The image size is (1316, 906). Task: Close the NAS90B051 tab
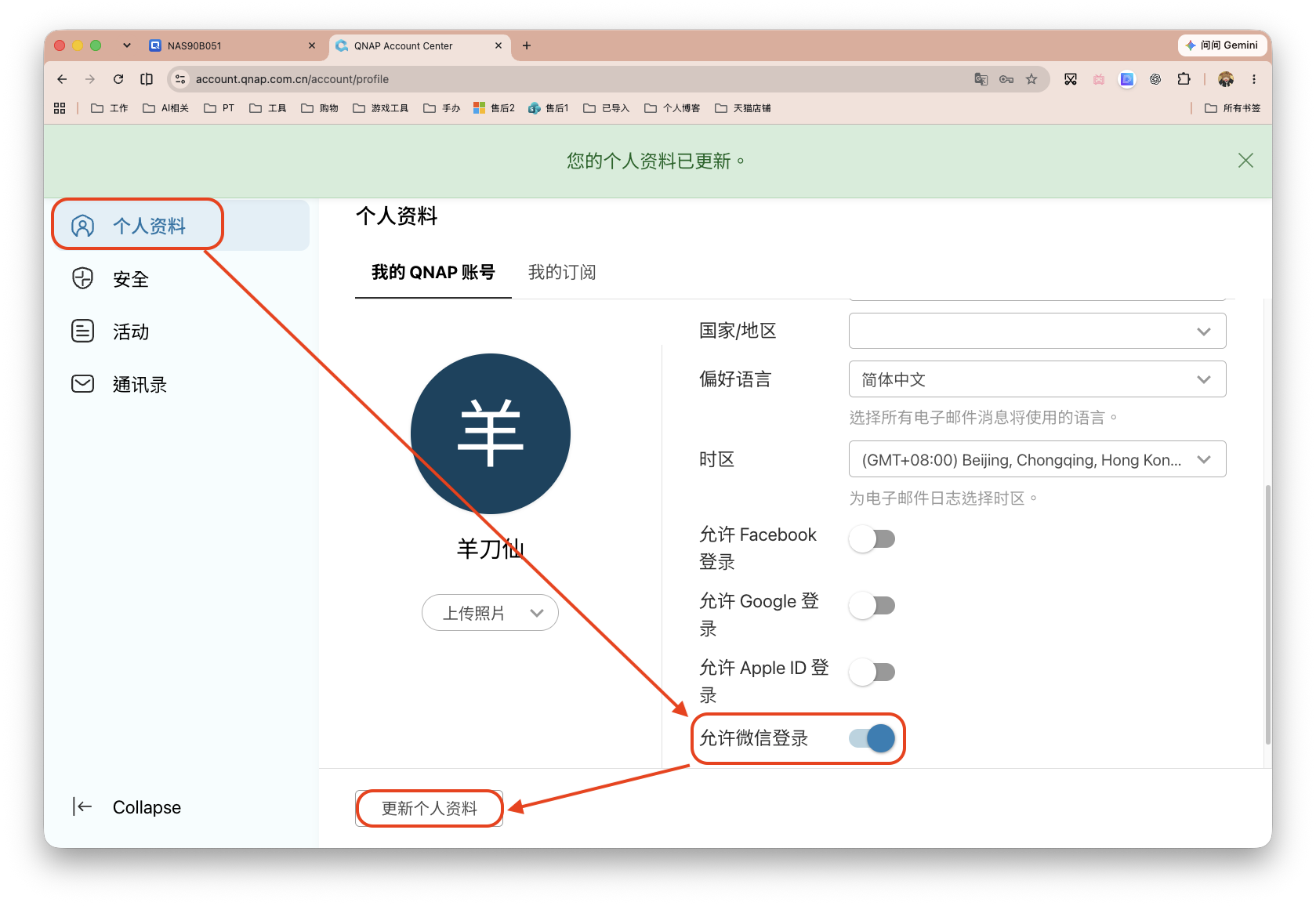[312, 45]
